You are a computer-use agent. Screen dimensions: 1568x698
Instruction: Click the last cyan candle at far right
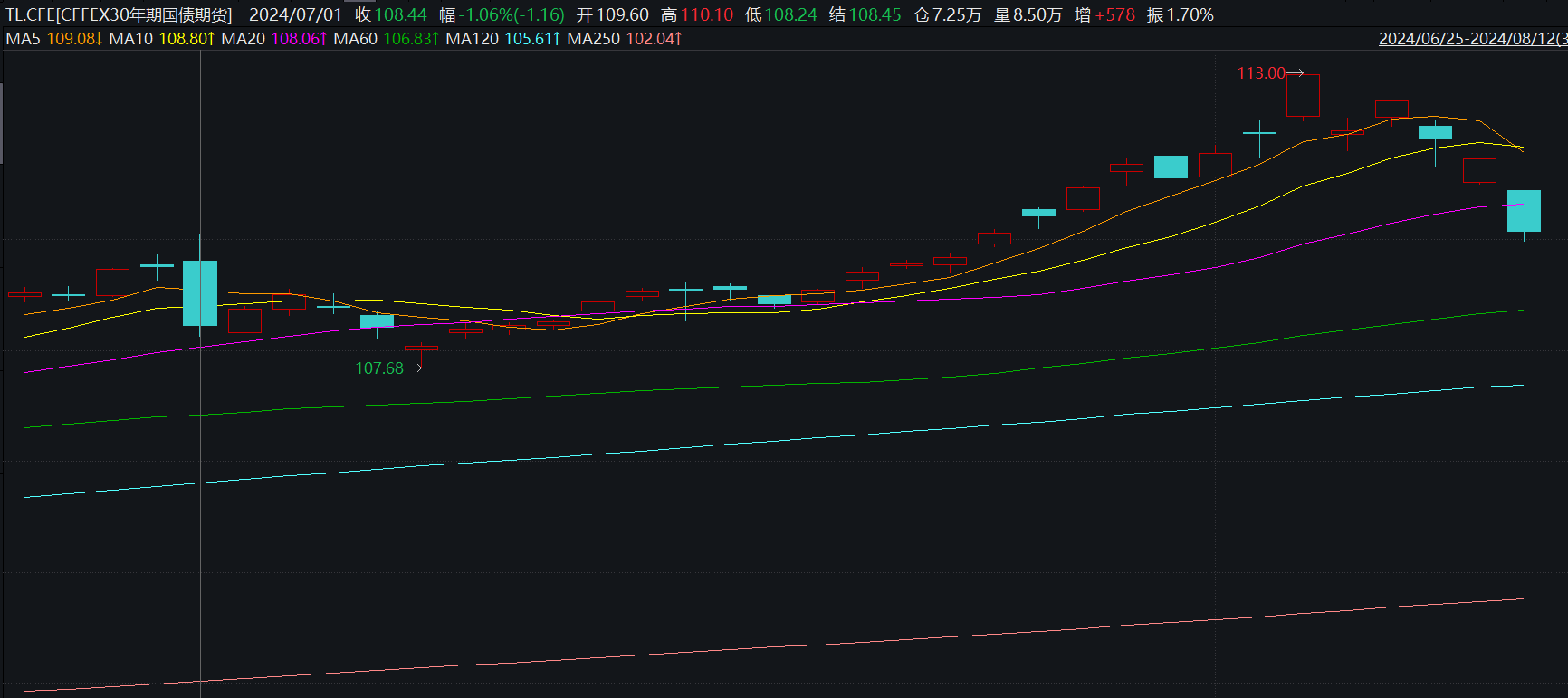(1524, 211)
